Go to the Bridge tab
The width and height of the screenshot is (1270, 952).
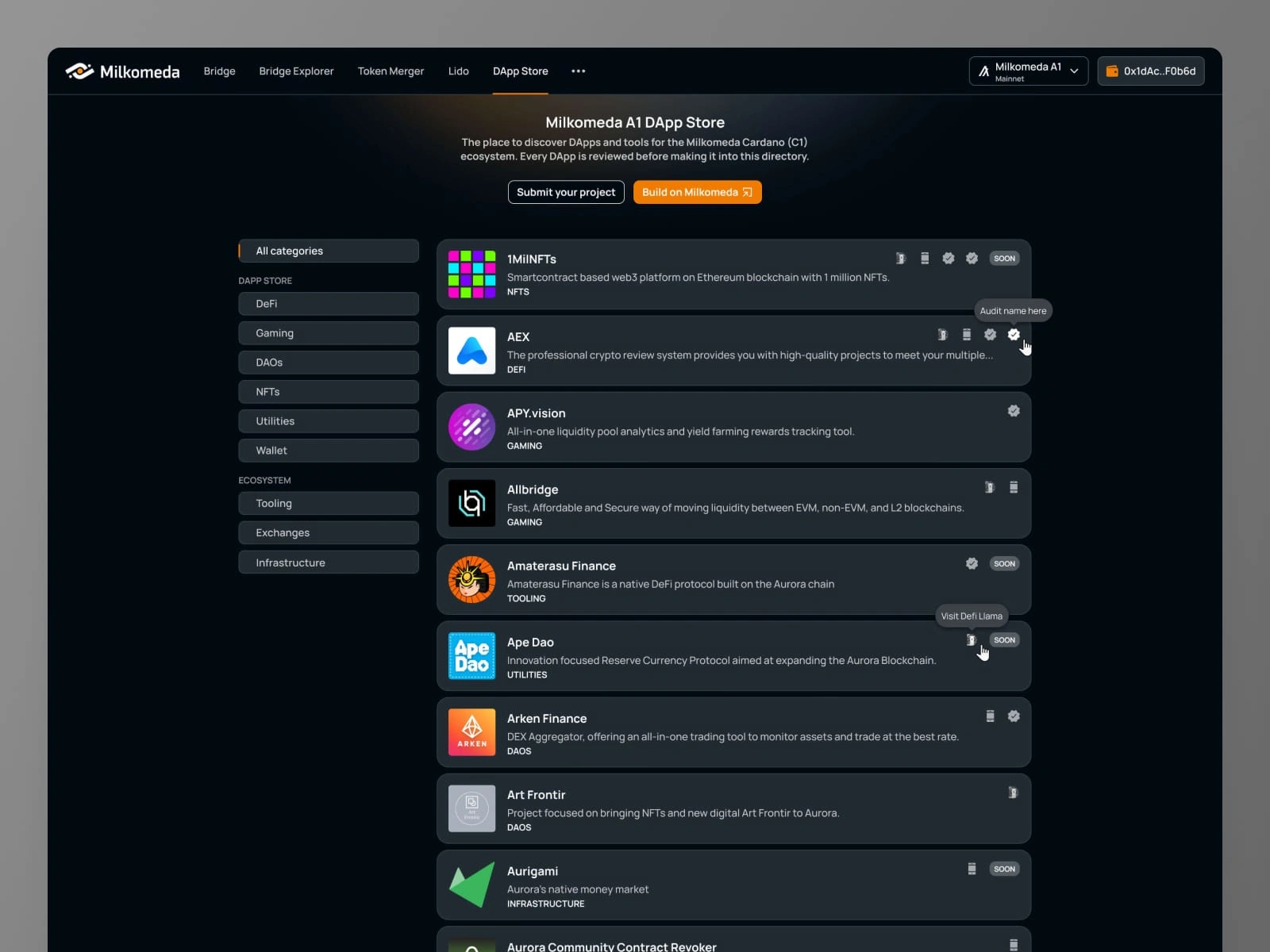(x=220, y=71)
